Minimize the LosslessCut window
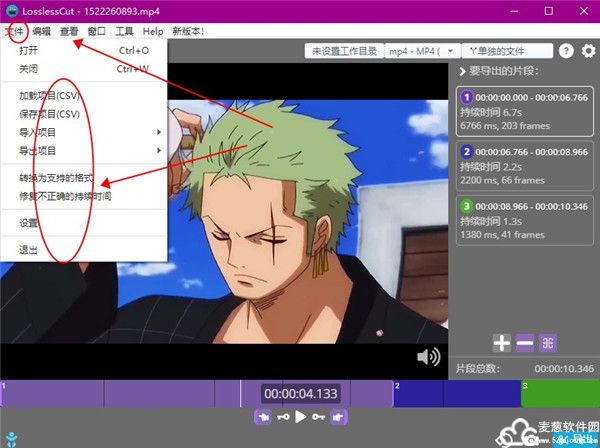 coord(514,11)
